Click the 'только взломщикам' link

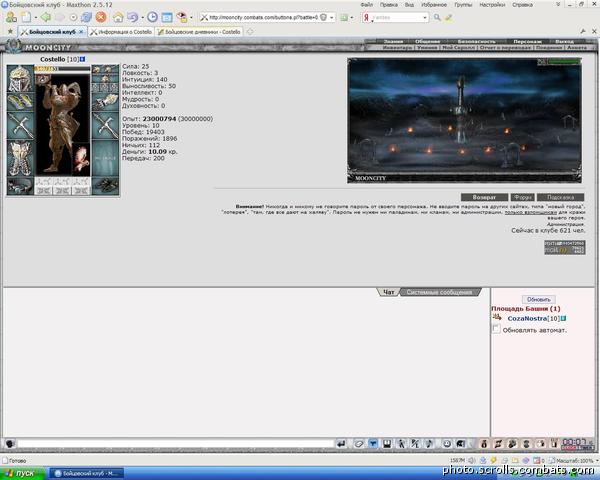click(x=530, y=212)
